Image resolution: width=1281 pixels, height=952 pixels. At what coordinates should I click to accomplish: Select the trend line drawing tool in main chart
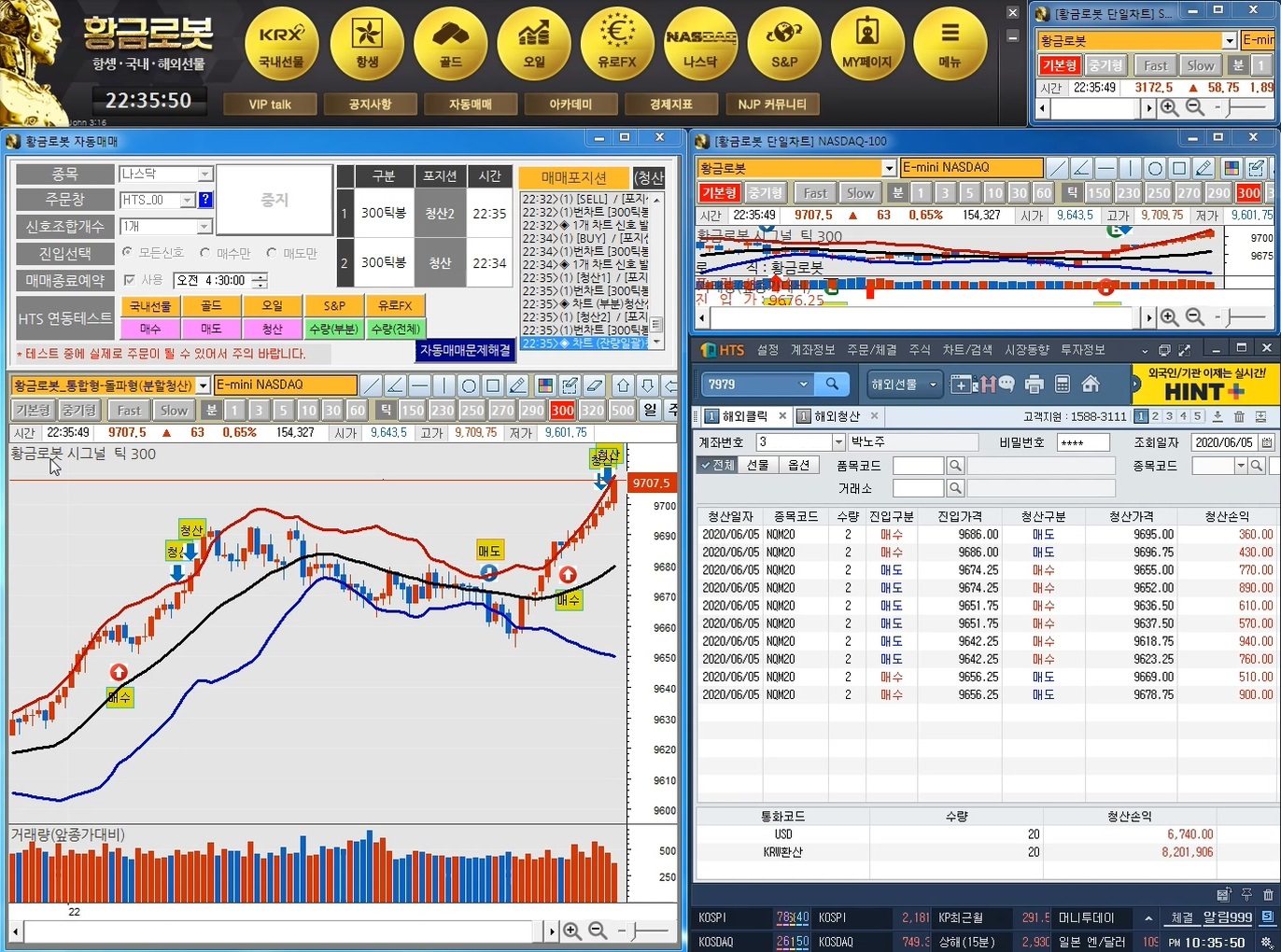click(372, 385)
